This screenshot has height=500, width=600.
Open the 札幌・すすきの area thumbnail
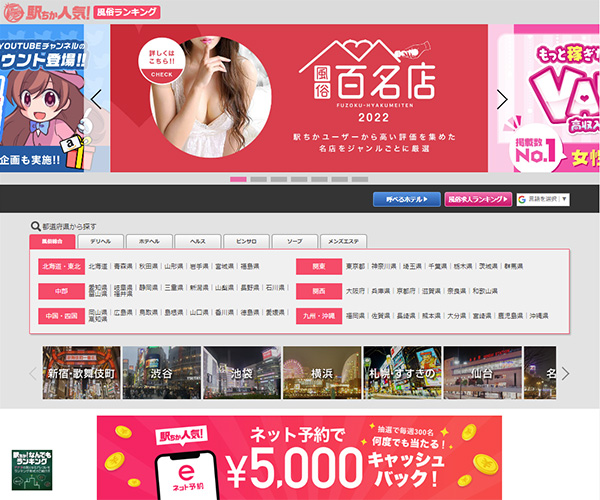[402, 373]
